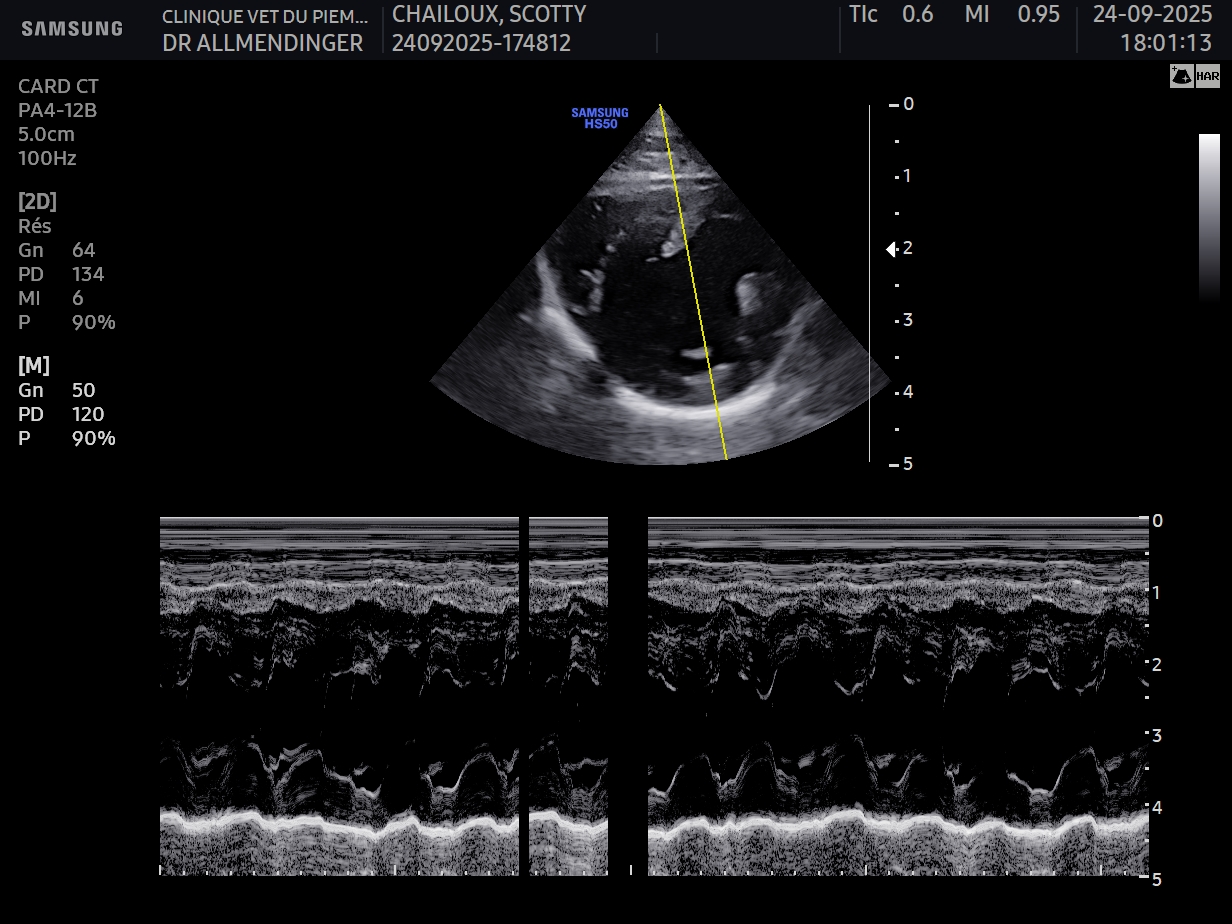
Task: Click the ultrasound image enhancement icon
Action: point(1180,76)
